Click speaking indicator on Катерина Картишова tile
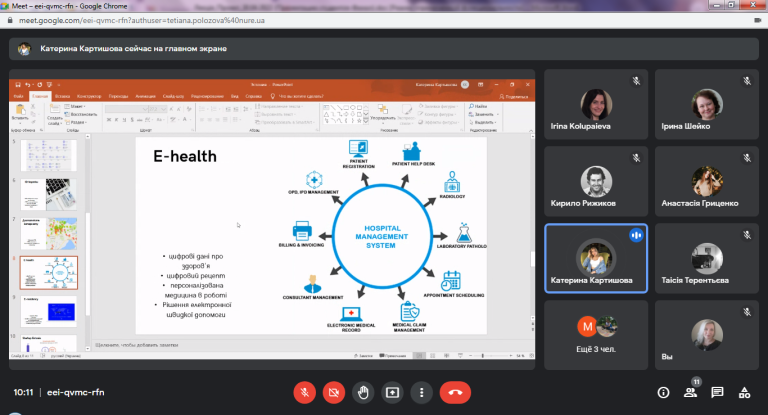 click(636, 235)
